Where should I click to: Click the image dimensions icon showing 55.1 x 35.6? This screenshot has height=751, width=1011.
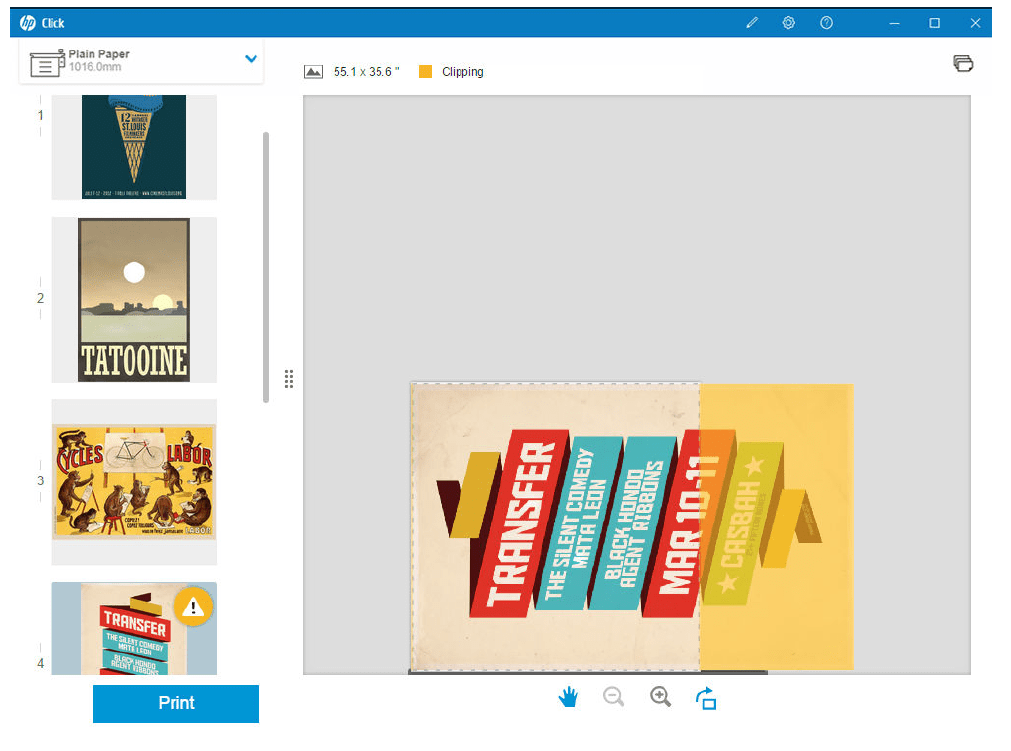click(314, 70)
